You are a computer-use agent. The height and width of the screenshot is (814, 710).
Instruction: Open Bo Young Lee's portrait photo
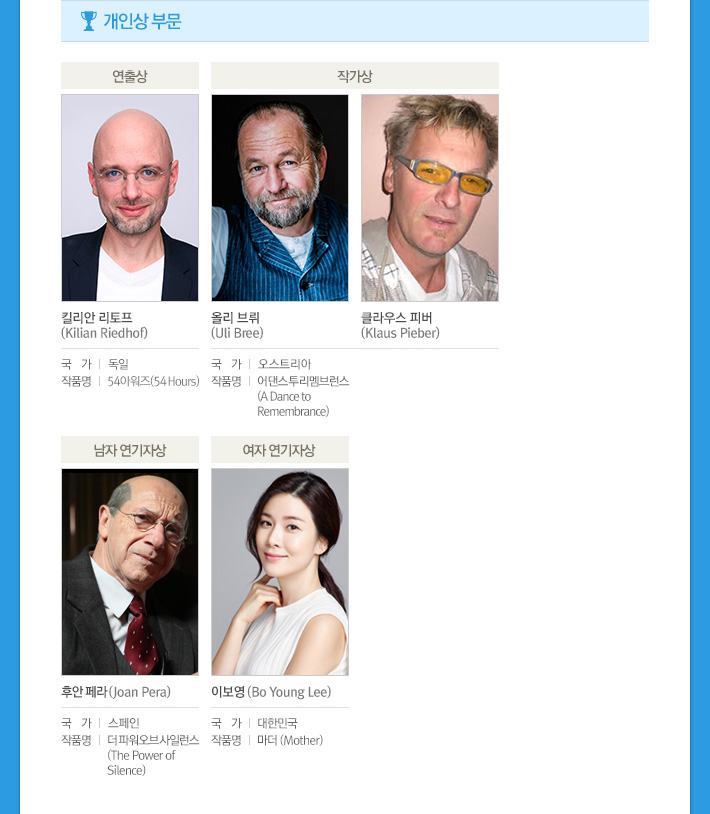[x=280, y=572]
